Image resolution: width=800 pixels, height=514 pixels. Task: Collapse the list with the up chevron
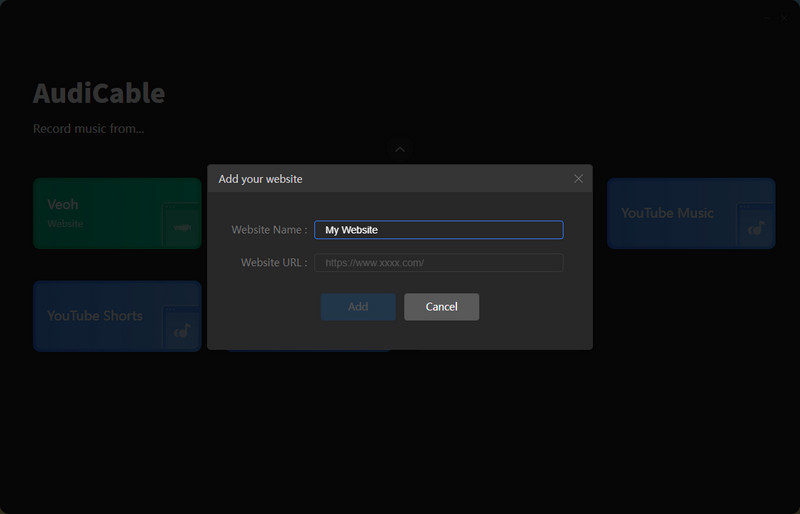[x=400, y=150]
